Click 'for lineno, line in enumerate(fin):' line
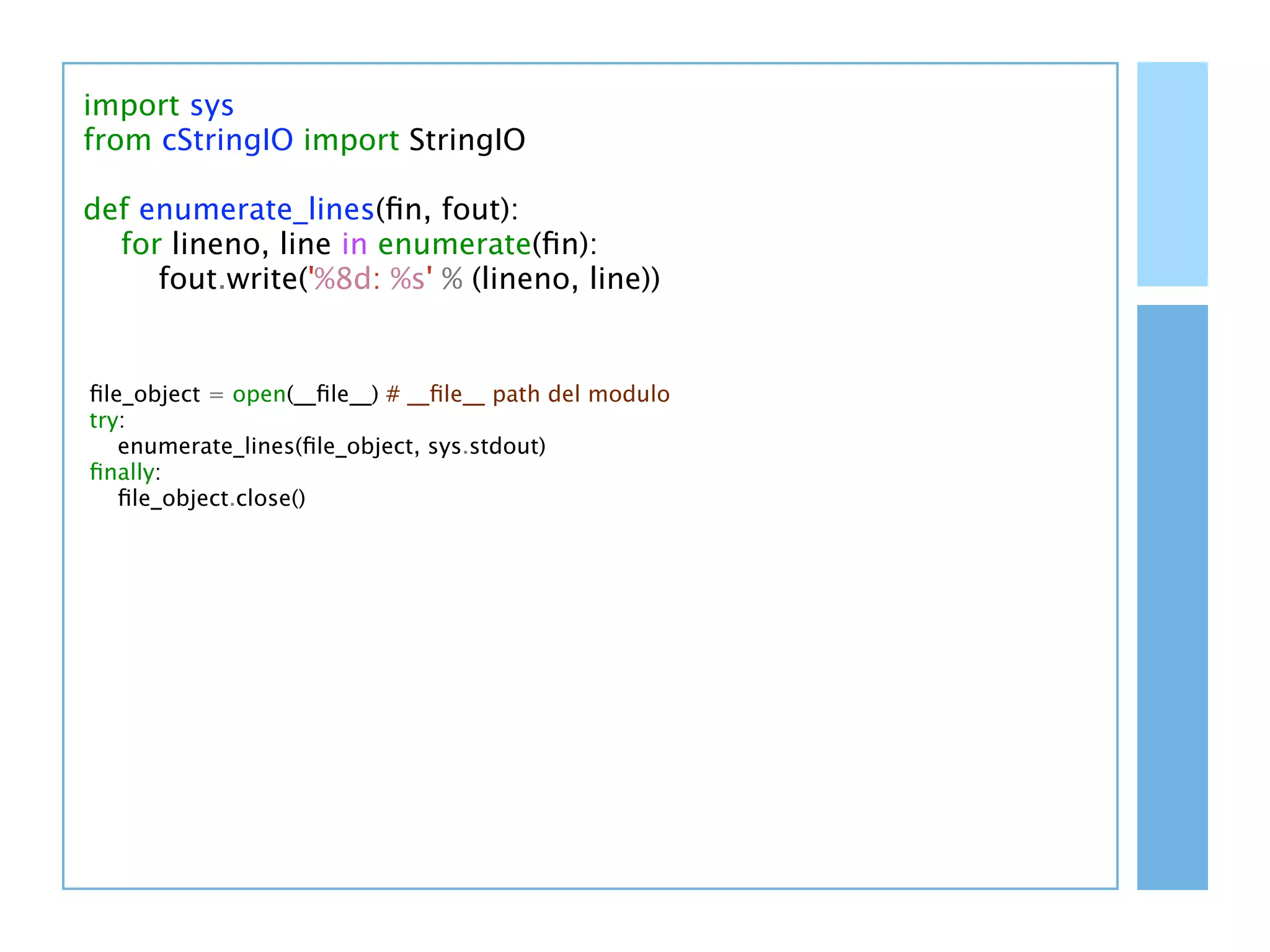This screenshot has height=952, width=1270. point(359,245)
